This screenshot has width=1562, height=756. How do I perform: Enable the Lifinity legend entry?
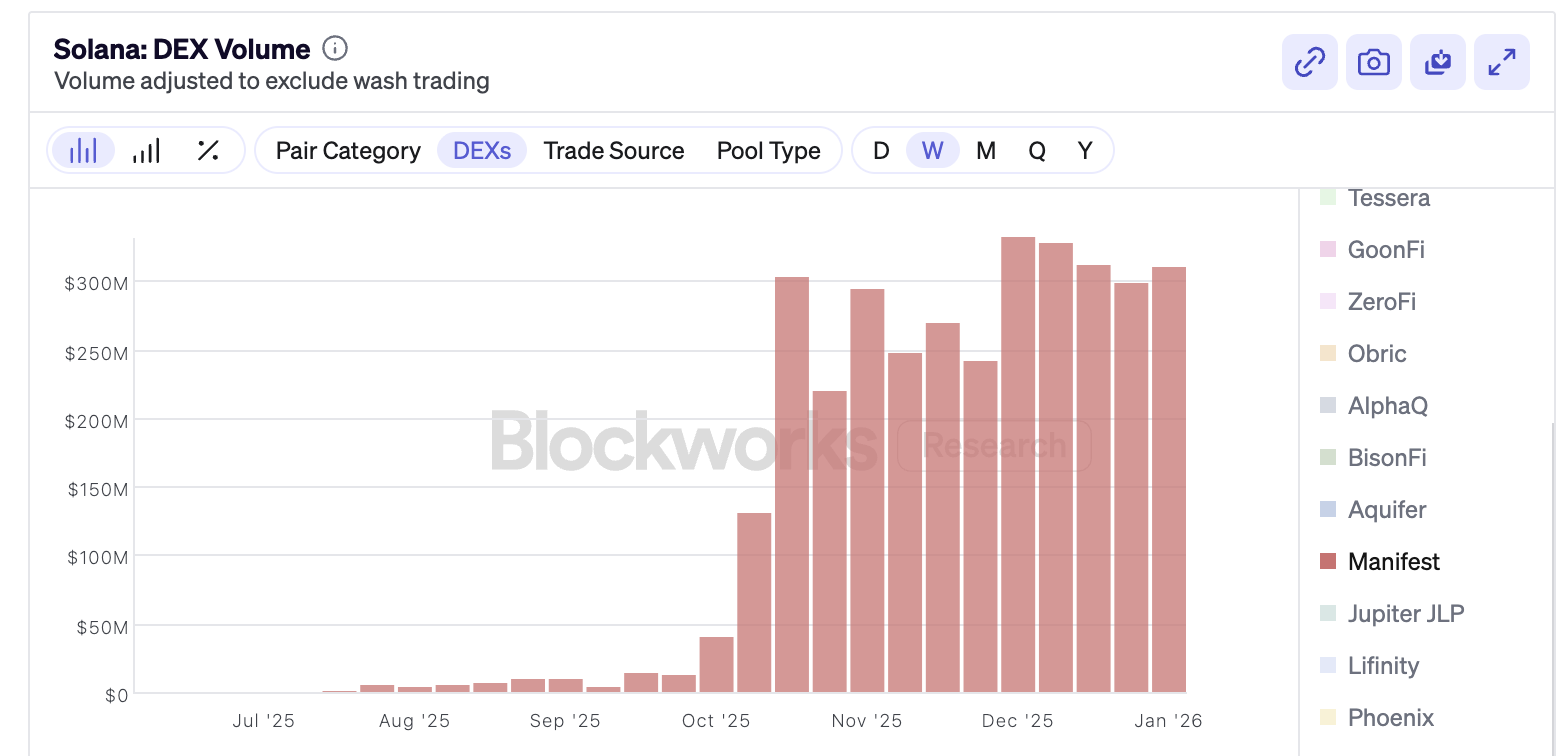pyautogui.click(x=1383, y=666)
